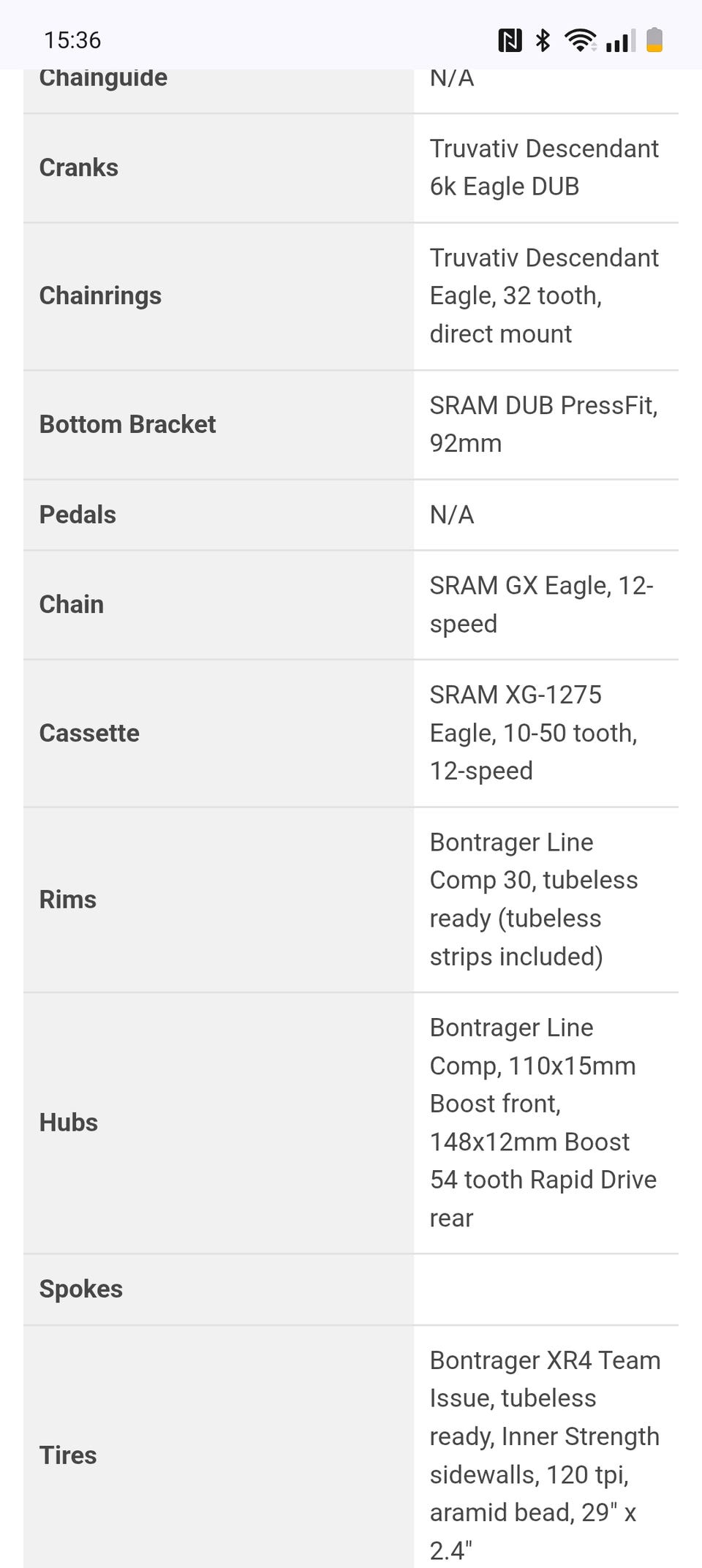This screenshot has width=702, height=1568.
Task: Click the SRAM XG-1275 Eagle cassette value
Action: click(533, 733)
